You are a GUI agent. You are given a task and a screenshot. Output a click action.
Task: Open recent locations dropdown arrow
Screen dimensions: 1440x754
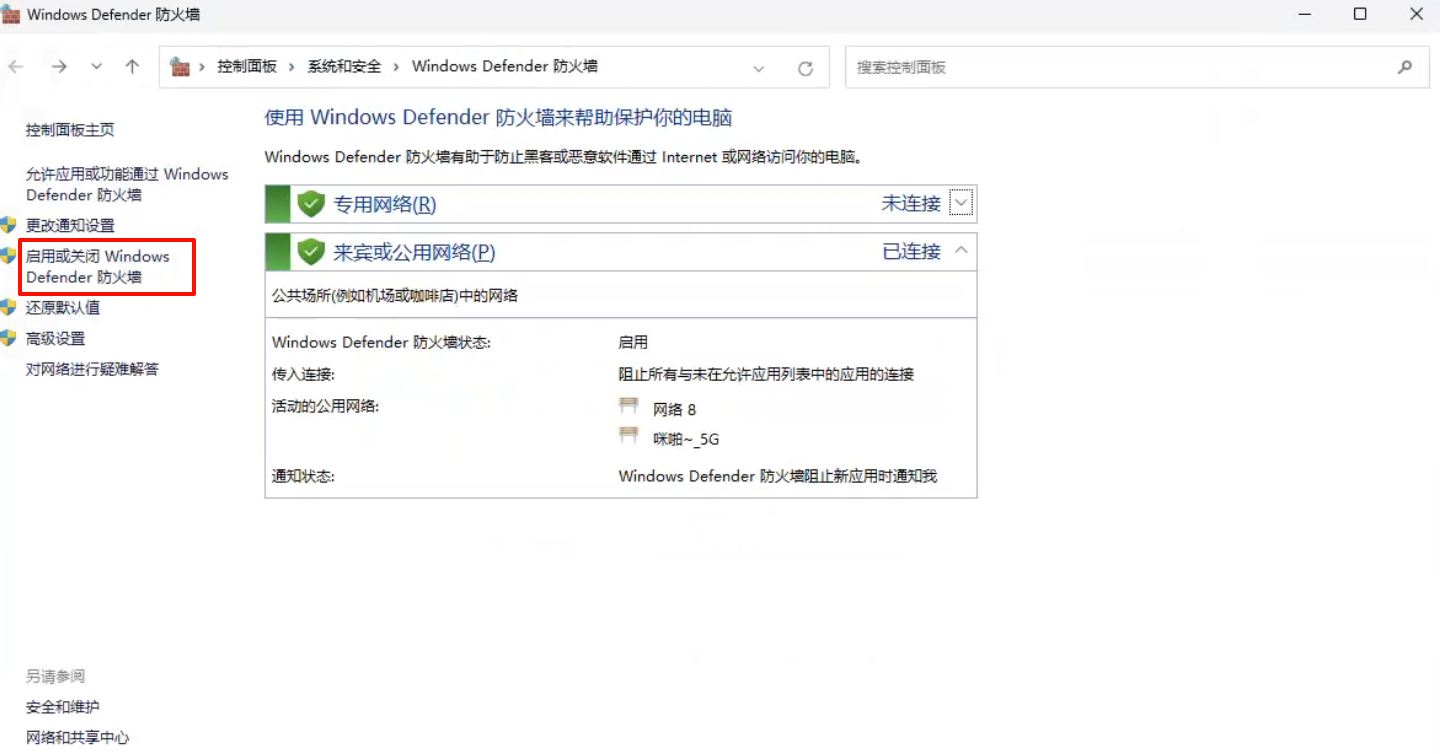click(x=96, y=67)
